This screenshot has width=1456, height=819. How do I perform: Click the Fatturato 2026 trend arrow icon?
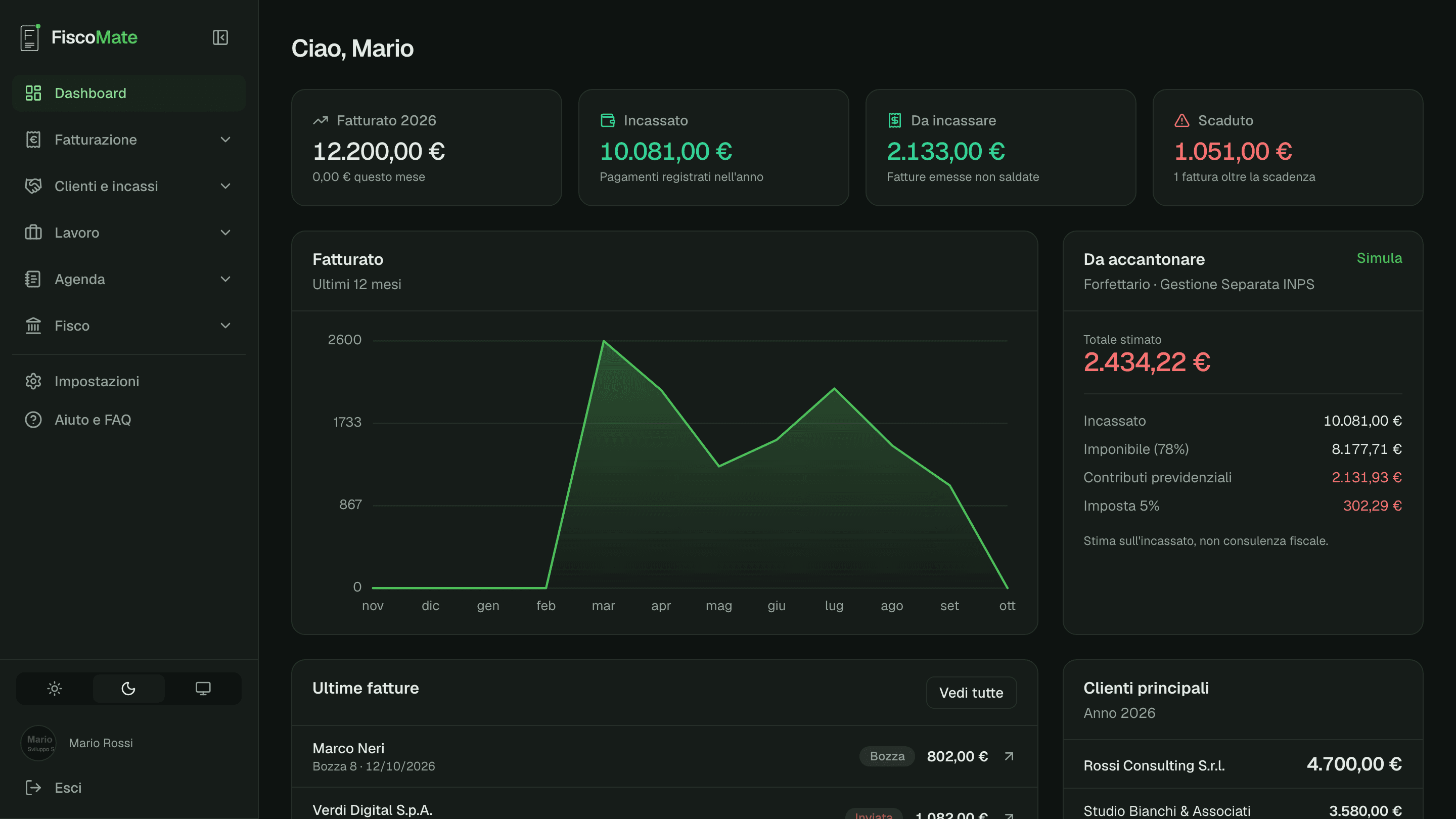pos(321,120)
